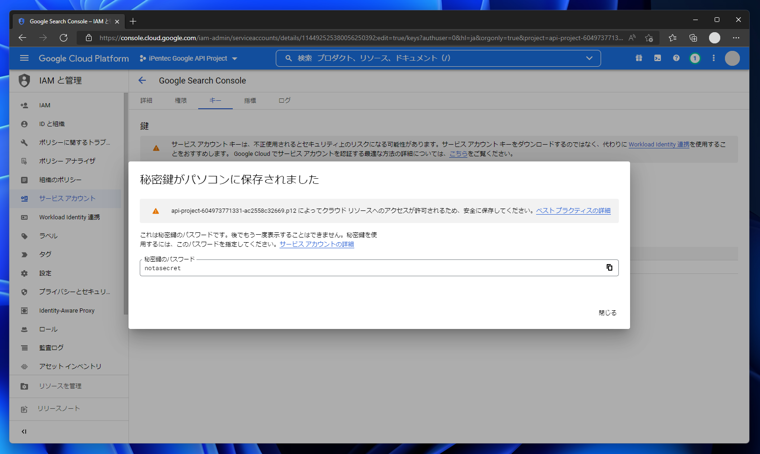Open Identity-Aware Proxy sidebar item
The height and width of the screenshot is (454, 760).
click(65, 311)
